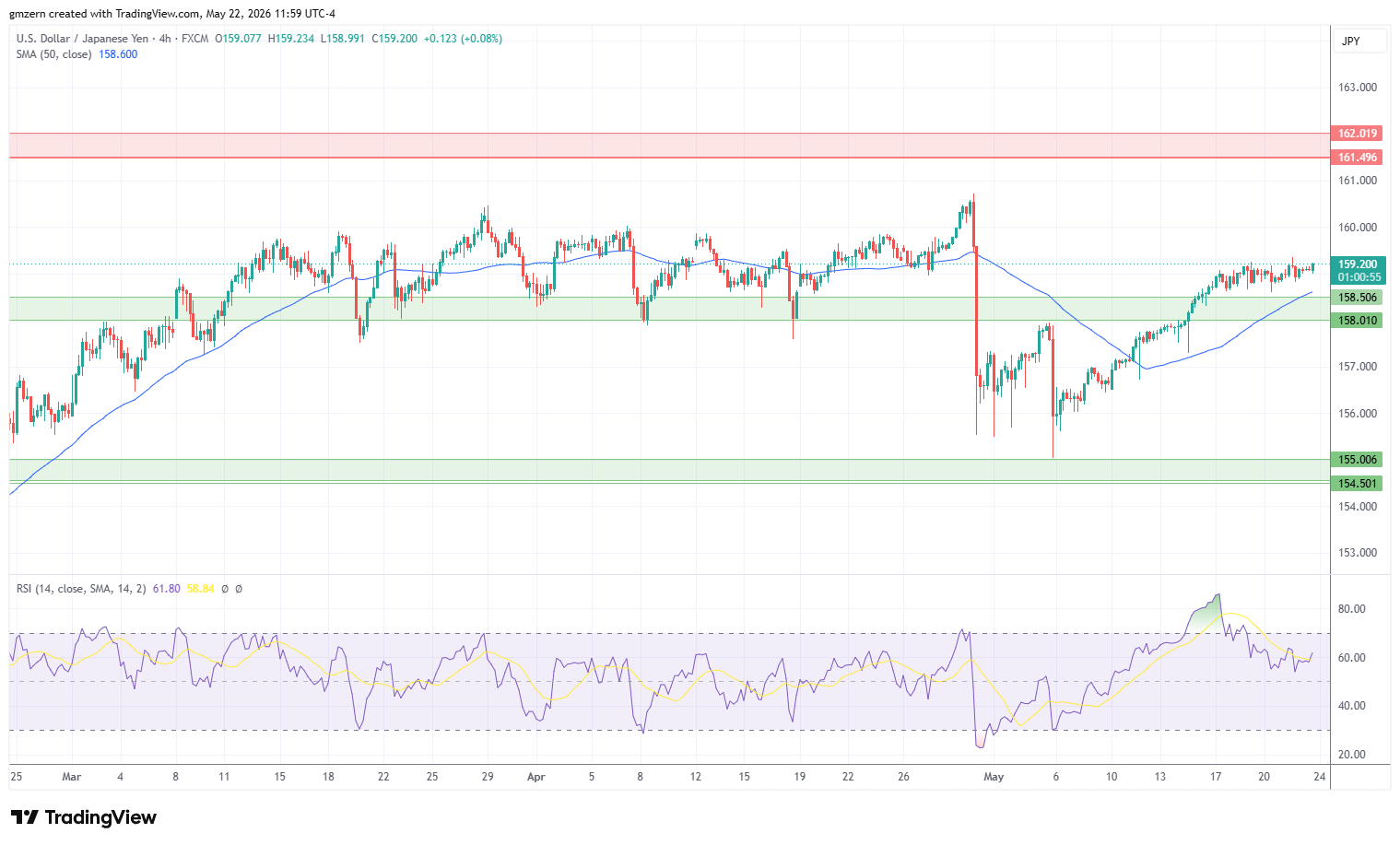Click the RSI moving average value 58.84

pyautogui.click(x=200, y=589)
